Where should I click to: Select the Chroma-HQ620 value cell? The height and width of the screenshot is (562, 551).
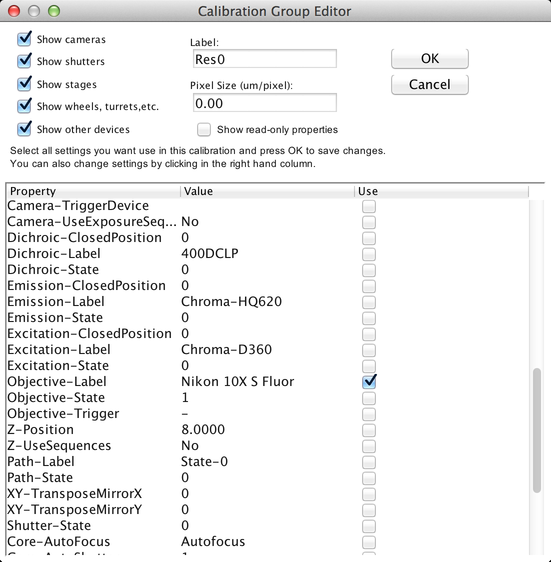[267, 302]
